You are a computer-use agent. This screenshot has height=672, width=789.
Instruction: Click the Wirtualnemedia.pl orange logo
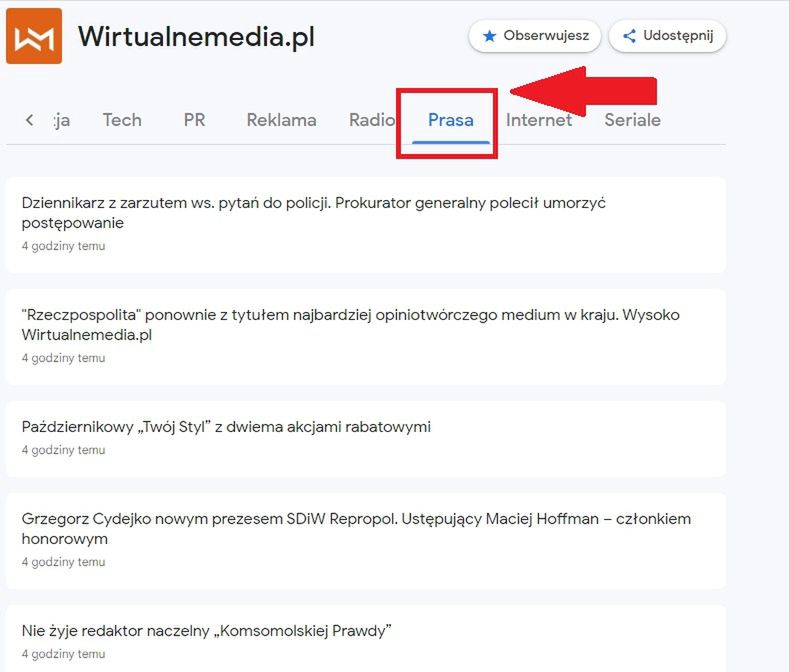pyautogui.click(x=34, y=36)
